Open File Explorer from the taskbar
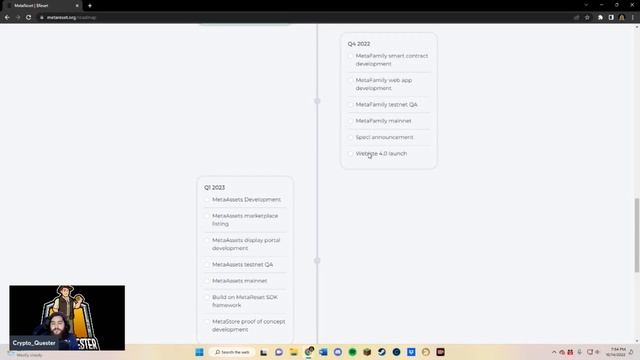This screenshot has width=640, height=360. pos(293,352)
